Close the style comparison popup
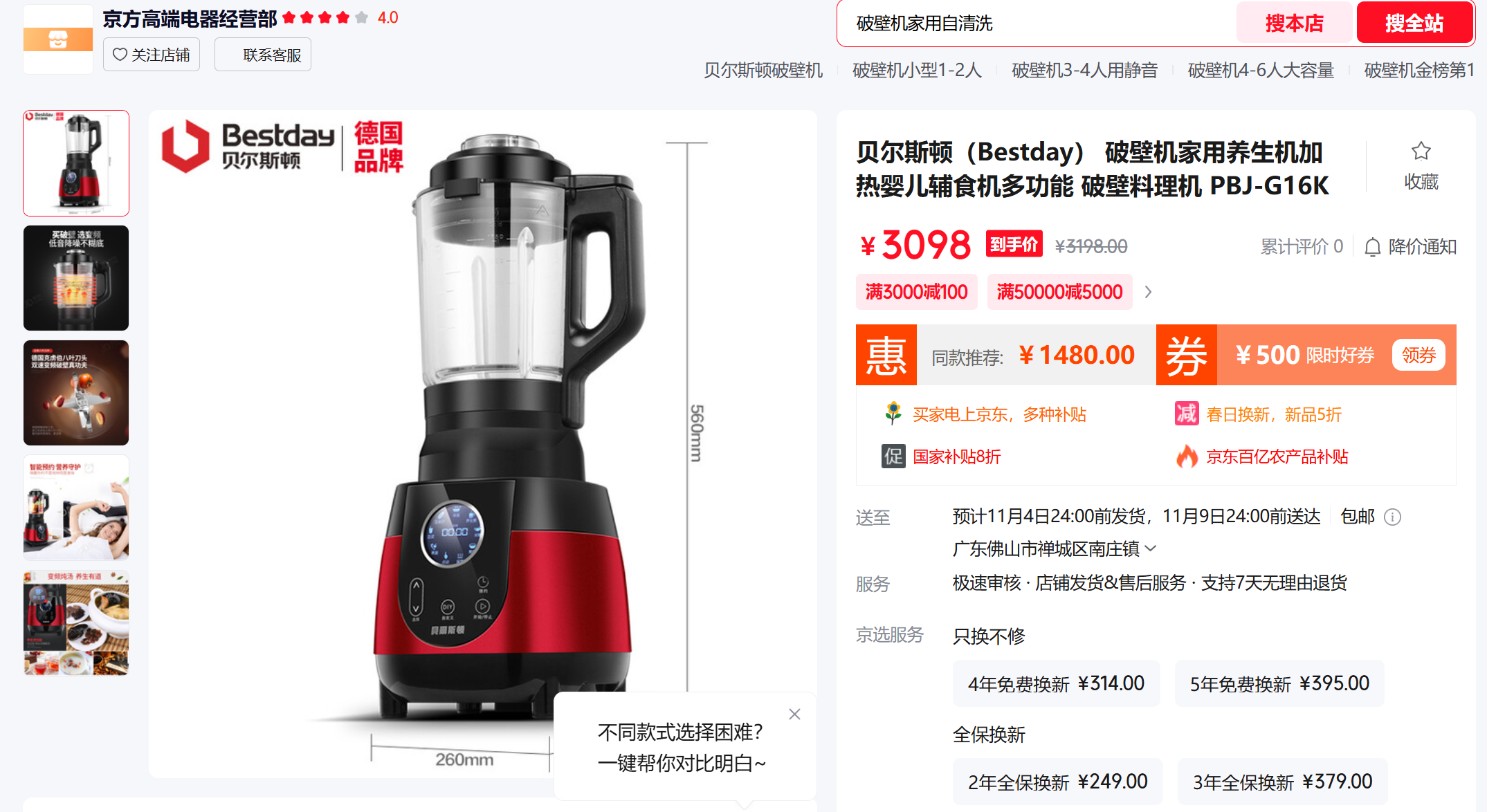The width and height of the screenshot is (1487, 812). tap(794, 714)
